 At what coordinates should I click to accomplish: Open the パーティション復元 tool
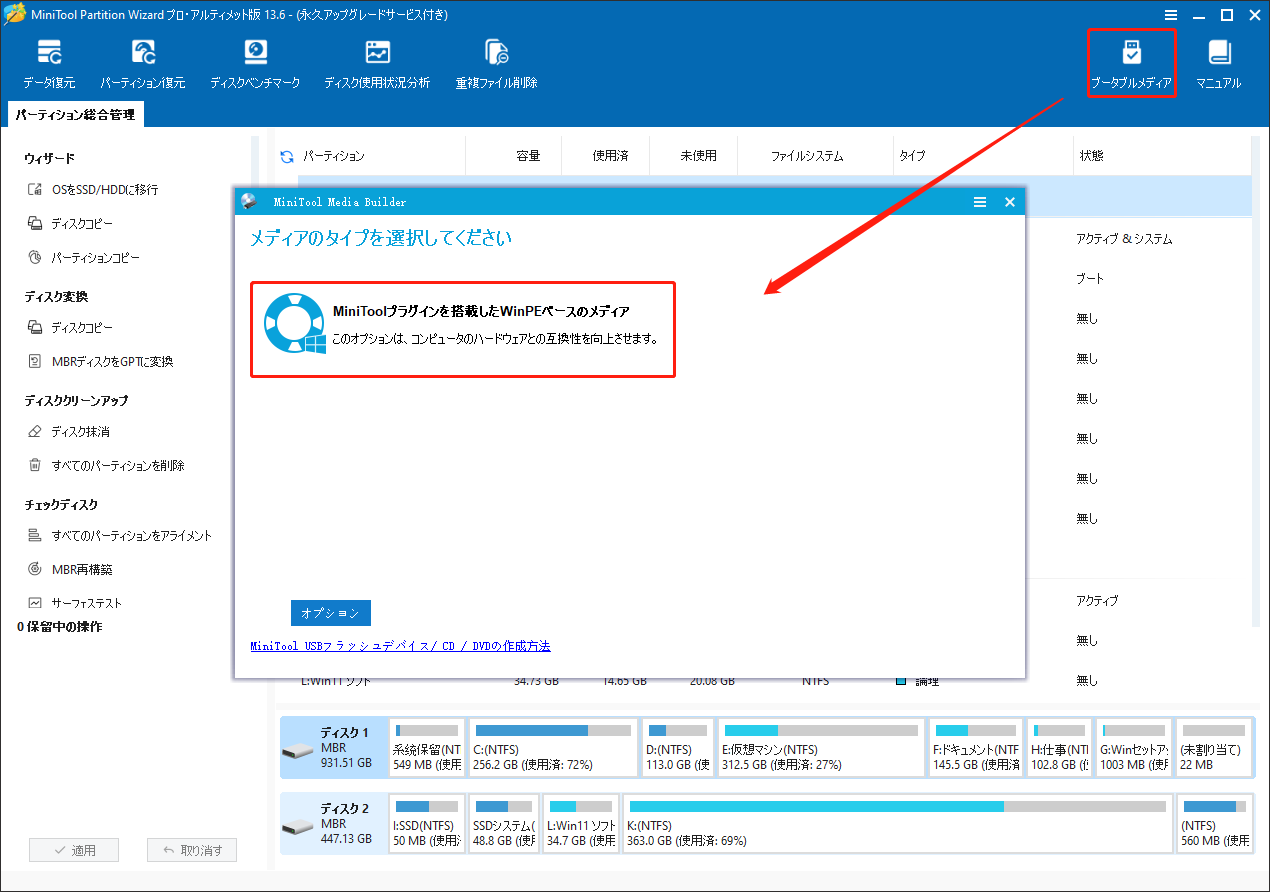(143, 65)
